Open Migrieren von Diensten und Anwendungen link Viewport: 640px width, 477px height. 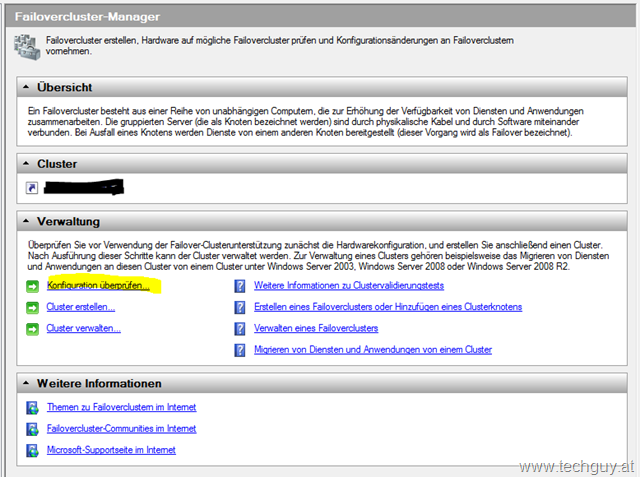click(x=373, y=350)
